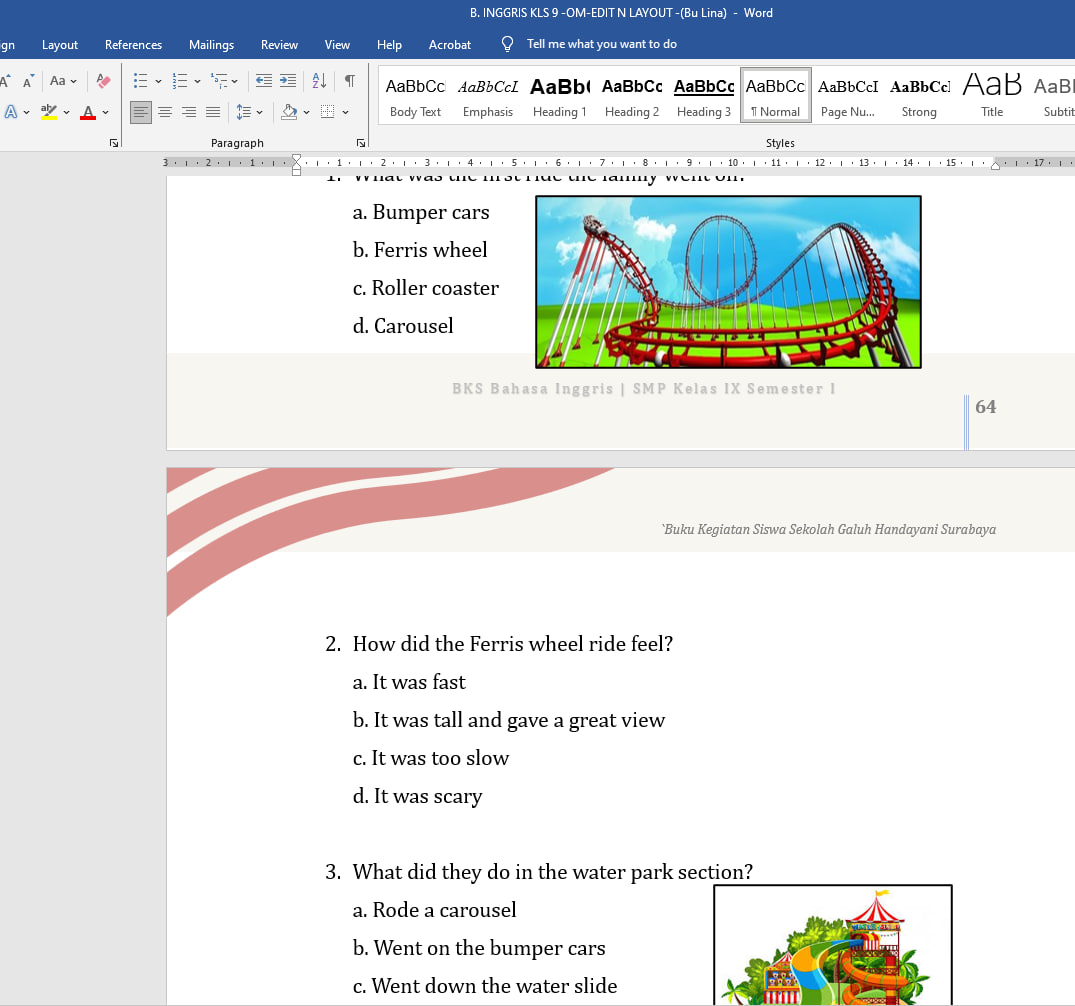The image size is (1075, 1006).
Task: Click the Tell me what you want to do box
Action: [x=601, y=44]
